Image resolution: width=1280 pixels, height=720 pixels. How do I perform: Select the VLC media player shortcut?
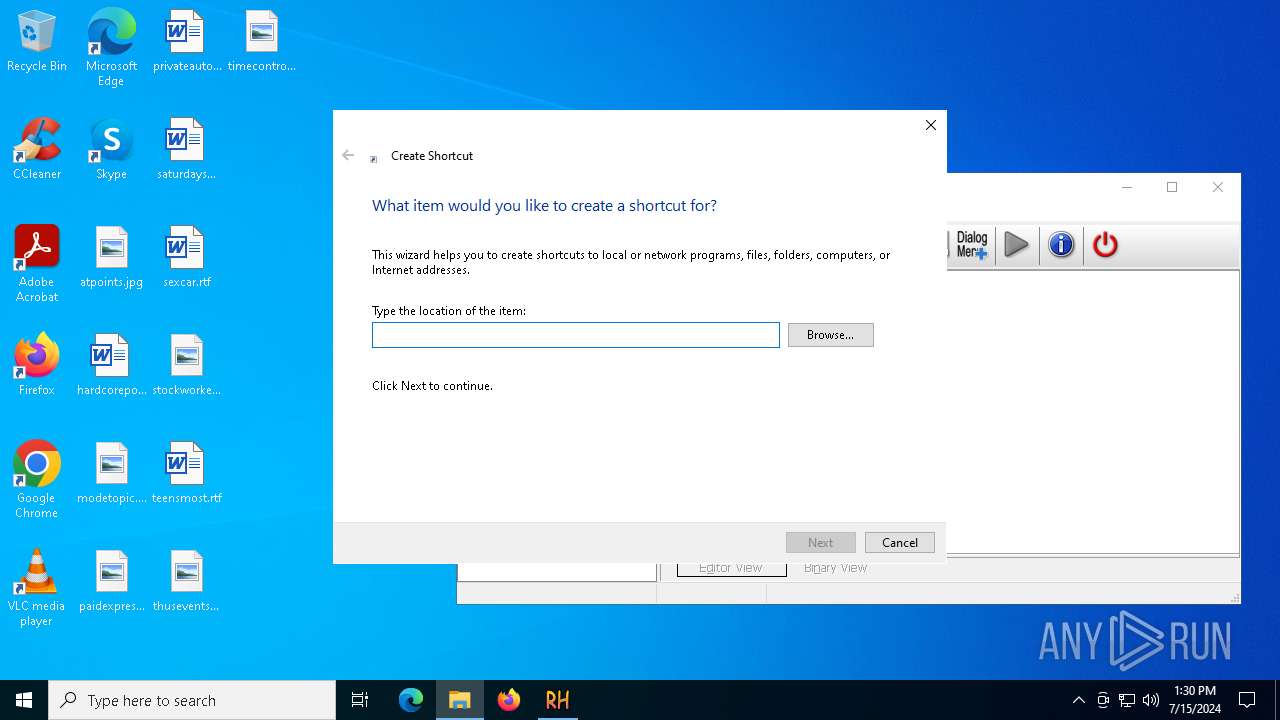[x=37, y=588]
